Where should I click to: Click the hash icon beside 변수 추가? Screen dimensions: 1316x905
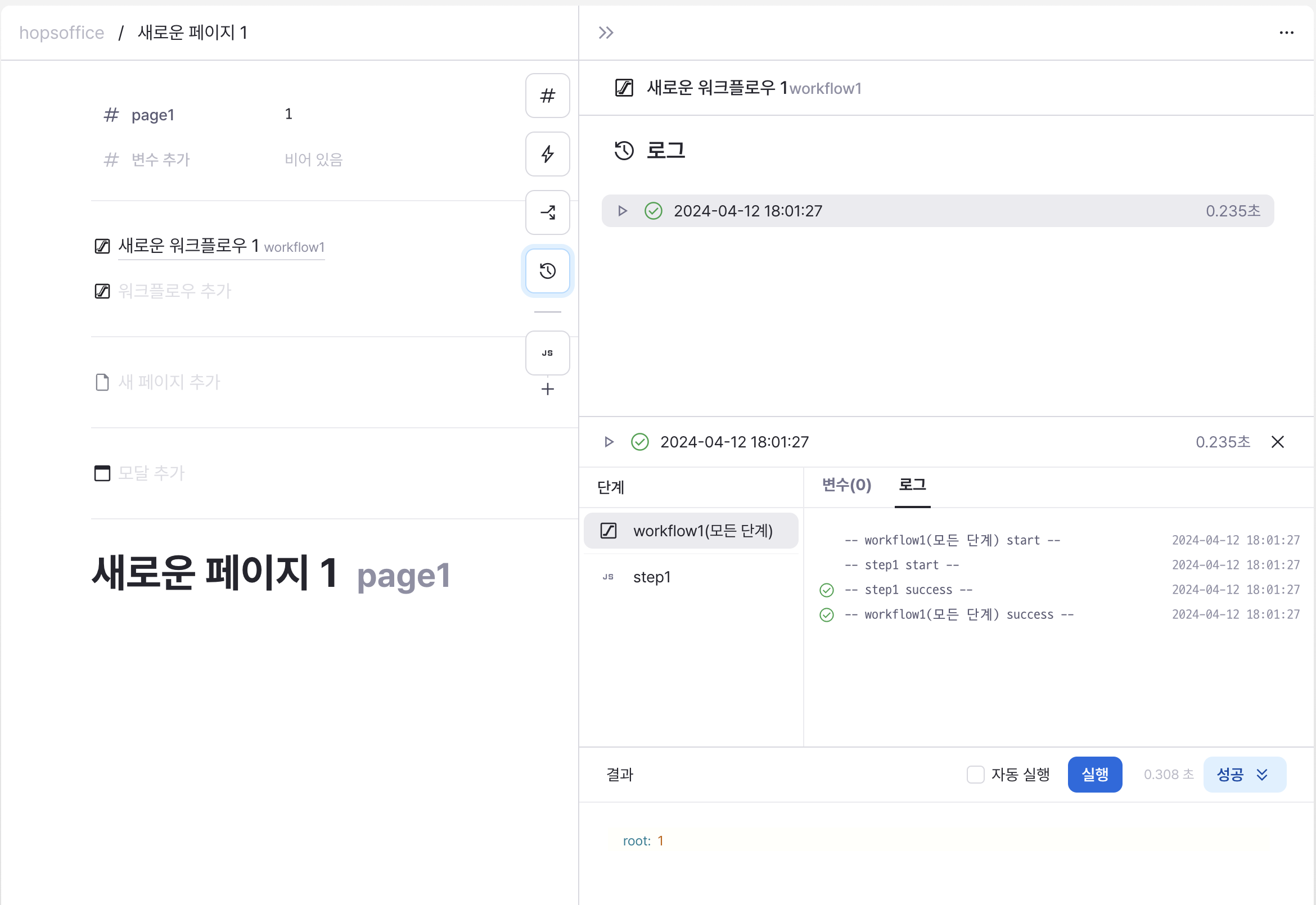coord(111,160)
